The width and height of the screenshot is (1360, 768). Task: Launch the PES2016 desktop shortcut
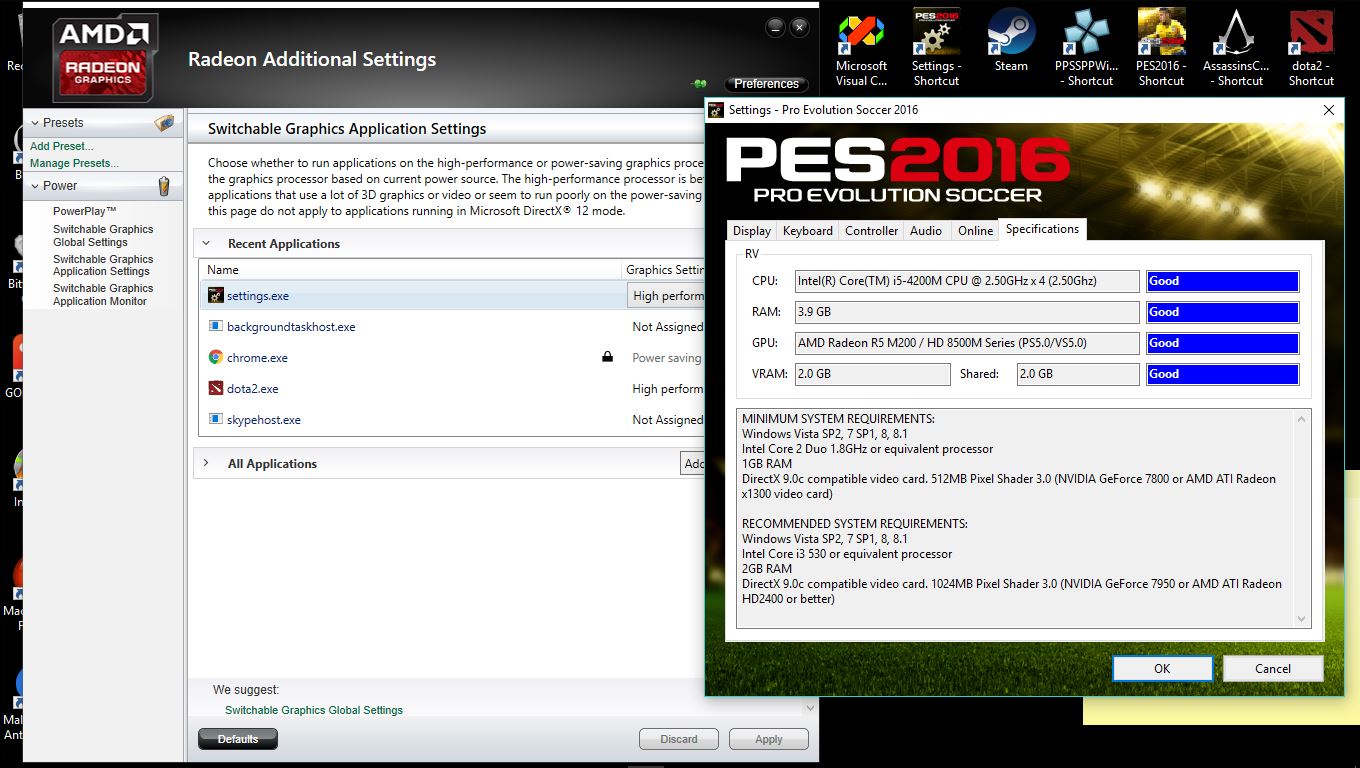coord(1161,49)
